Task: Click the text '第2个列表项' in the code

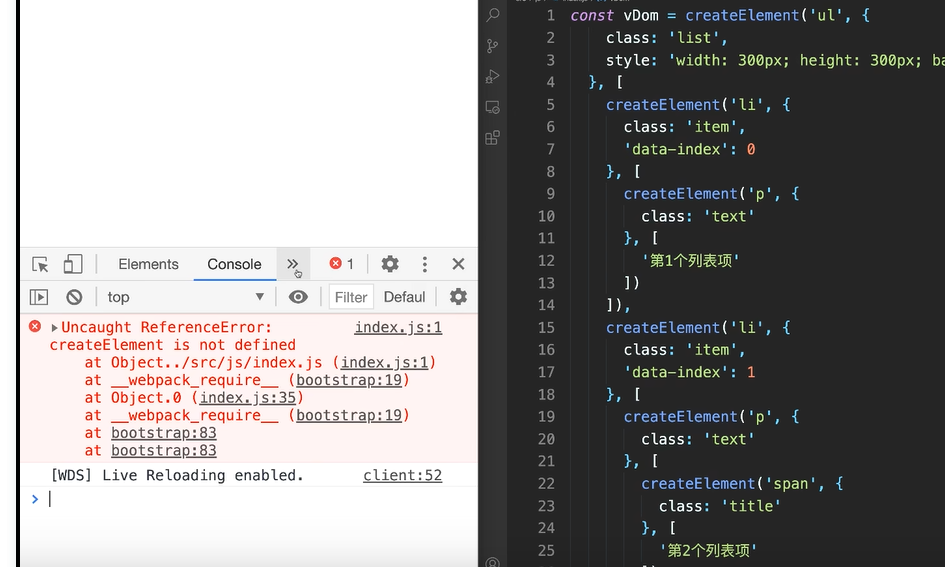Action: (x=708, y=551)
